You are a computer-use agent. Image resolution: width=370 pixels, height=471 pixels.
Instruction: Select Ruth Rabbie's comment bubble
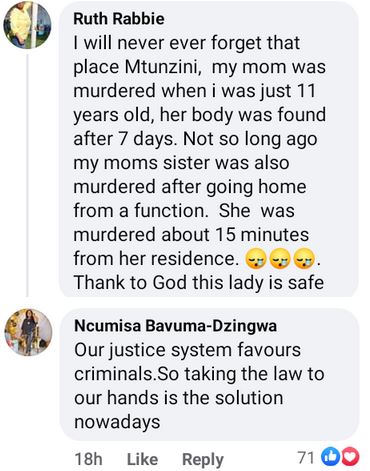(x=209, y=150)
